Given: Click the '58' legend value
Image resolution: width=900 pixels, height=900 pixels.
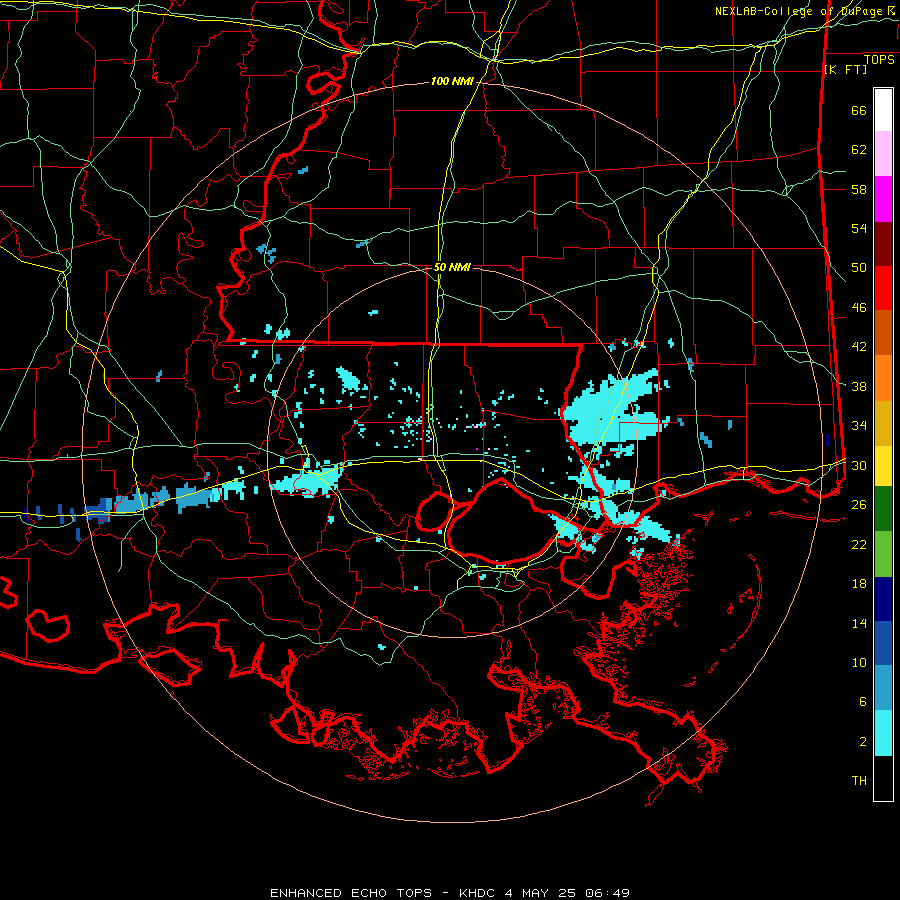Looking at the screenshot, I should (x=859, y=189).
